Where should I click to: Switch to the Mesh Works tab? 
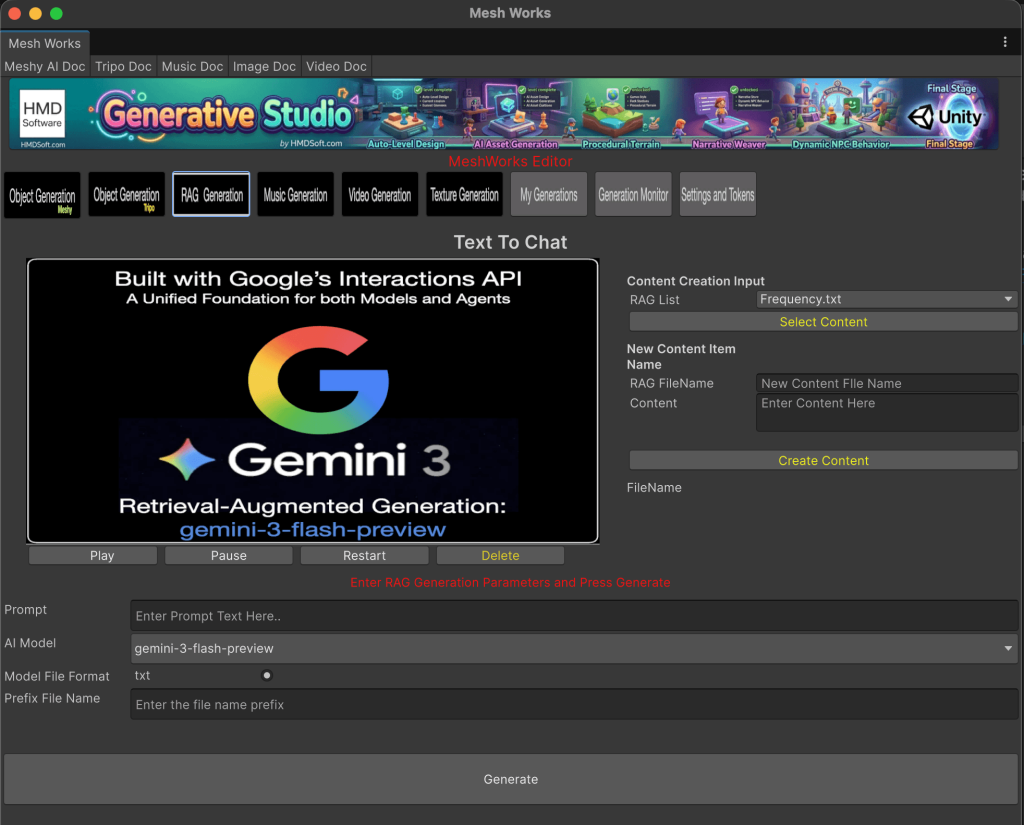coord(44,43)
